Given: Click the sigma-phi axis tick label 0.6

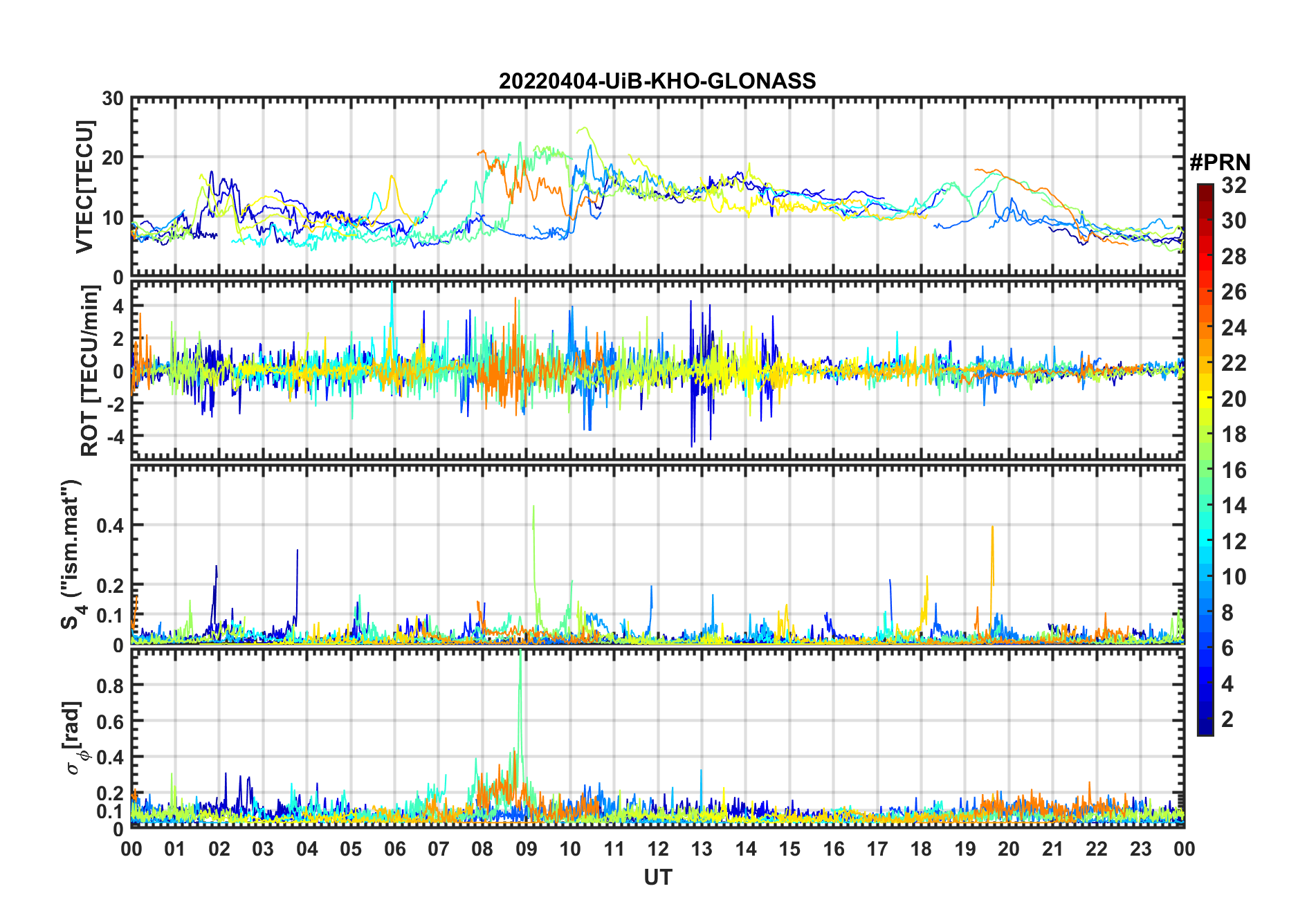Looking at the screenshot, I should click(x=111, y=721).
